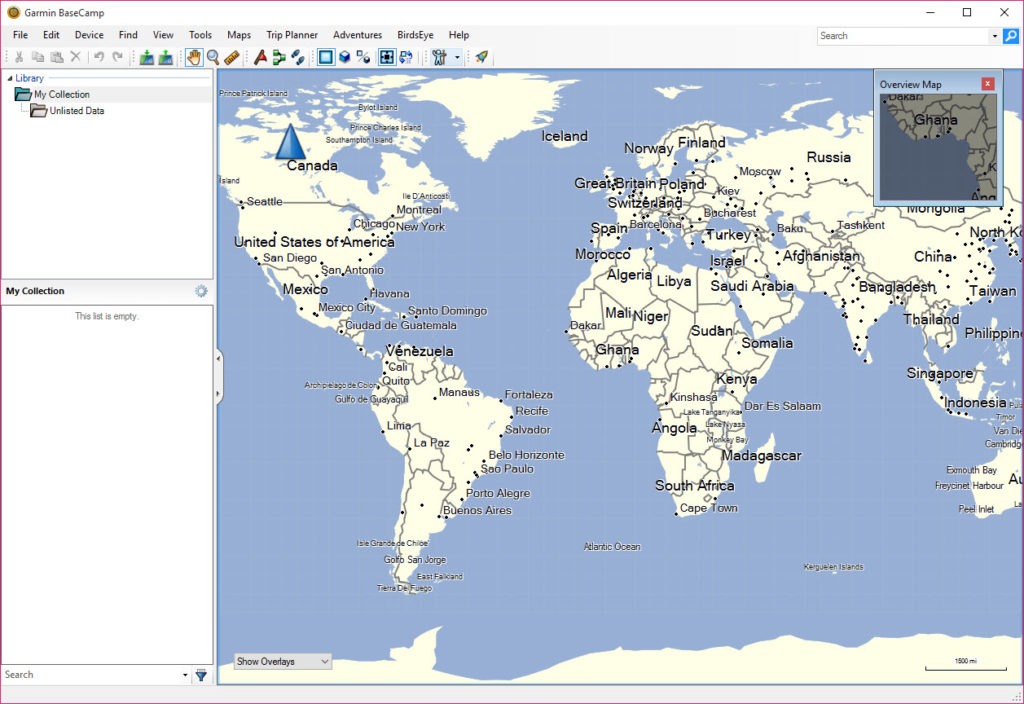Select My Collection folder in library
This screenshot has width=1024, height=704.
pos(62,95)
